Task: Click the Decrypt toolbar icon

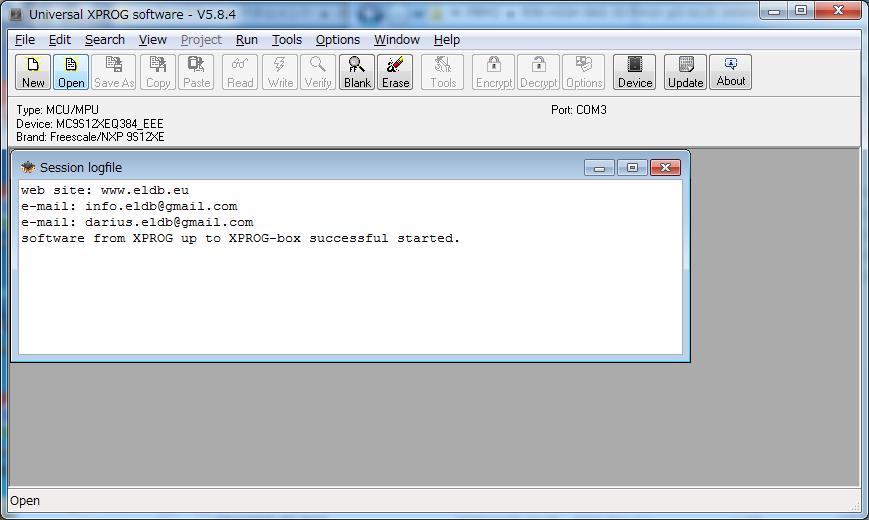Action: point(539,72)
